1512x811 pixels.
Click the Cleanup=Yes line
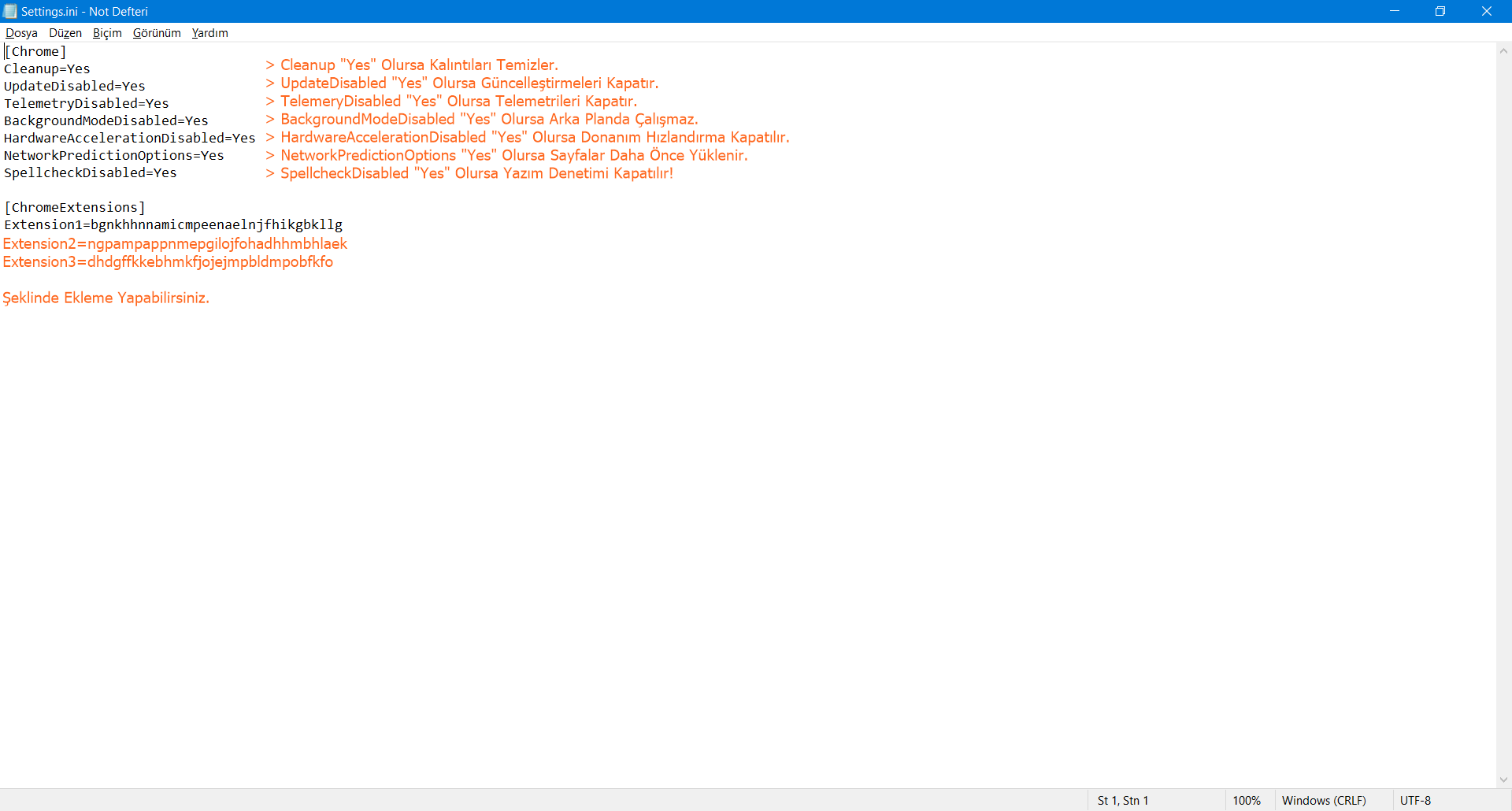point(47,69)
